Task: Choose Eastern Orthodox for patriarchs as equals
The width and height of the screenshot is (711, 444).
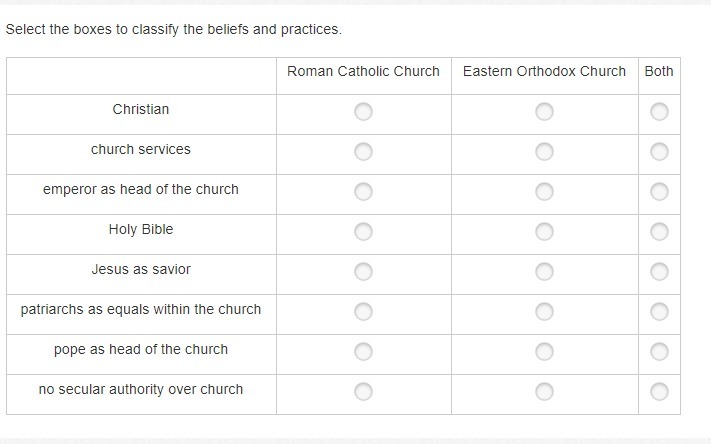Action: [544, 311]
